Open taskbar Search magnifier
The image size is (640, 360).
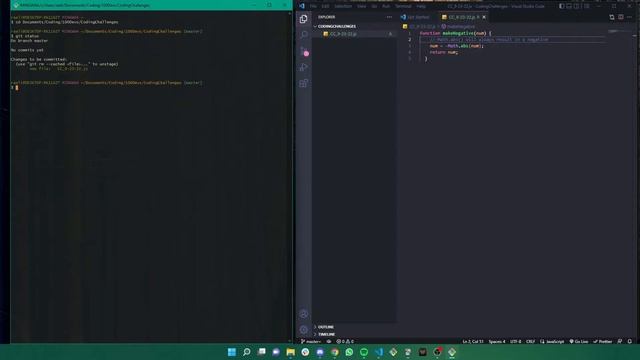pos(247,352)
